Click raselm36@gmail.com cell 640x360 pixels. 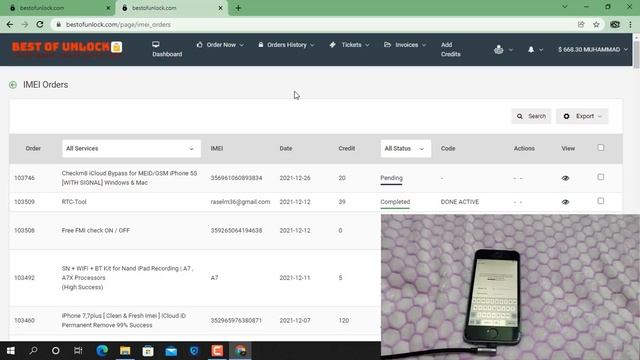point(240,202)
